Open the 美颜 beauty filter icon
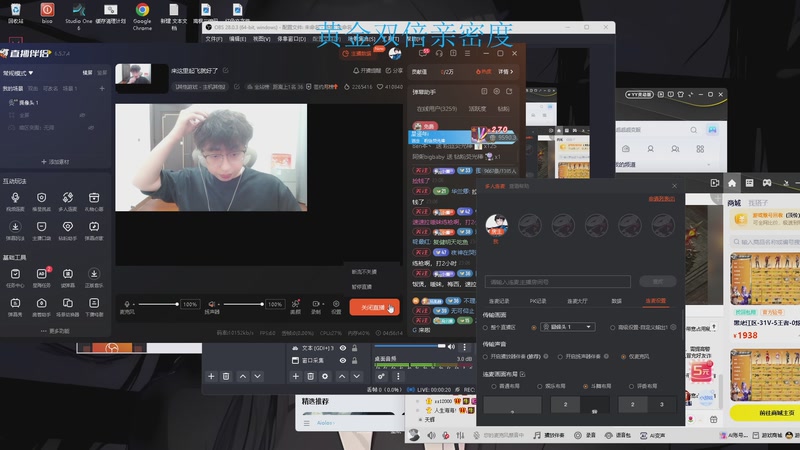 coord(295,304)
